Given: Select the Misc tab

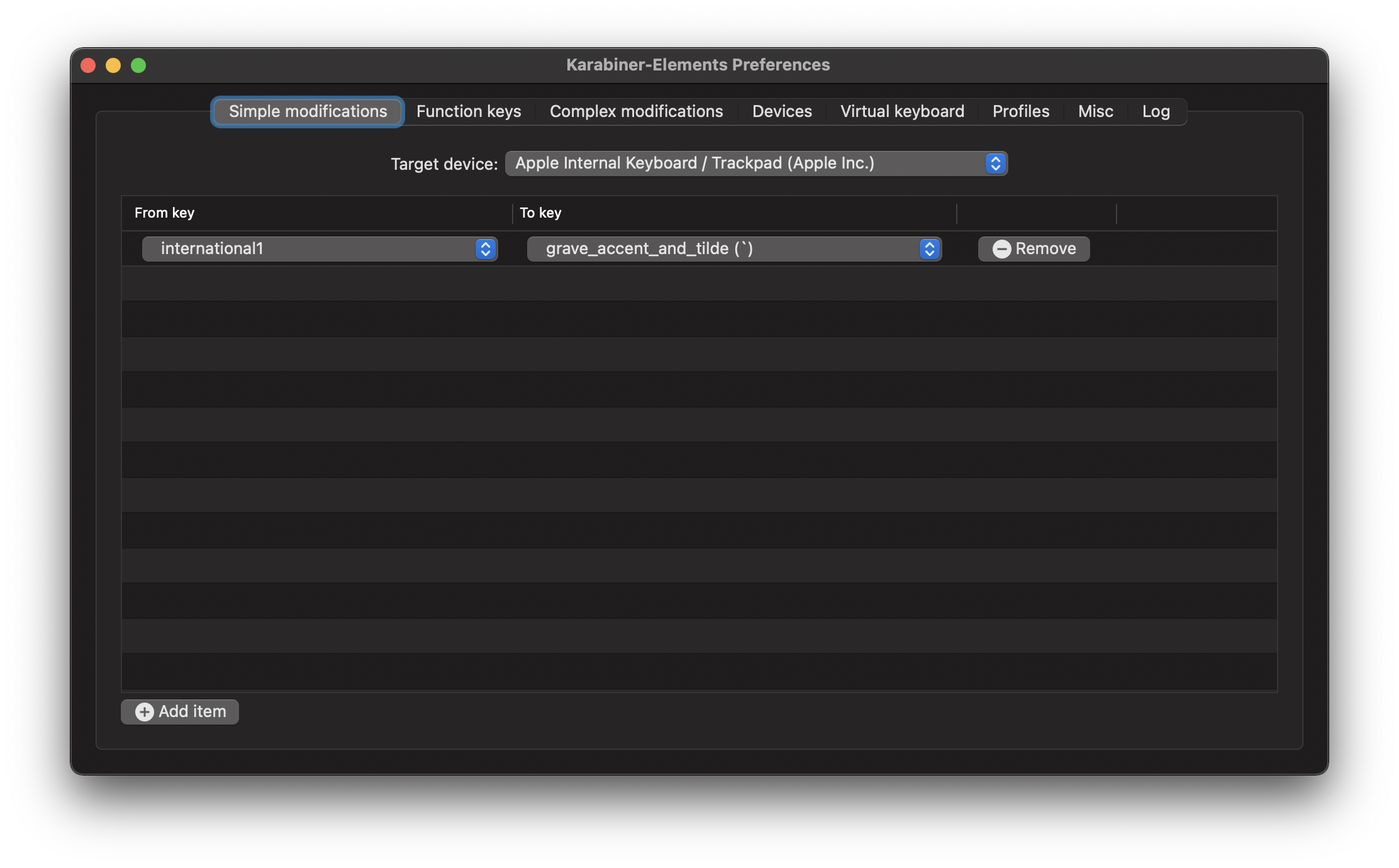Looking at the screenshot, I should [1095, 112].
